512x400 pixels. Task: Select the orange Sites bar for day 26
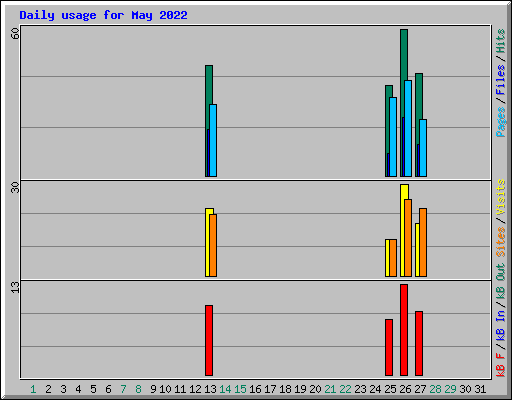(x=408, y=238)
